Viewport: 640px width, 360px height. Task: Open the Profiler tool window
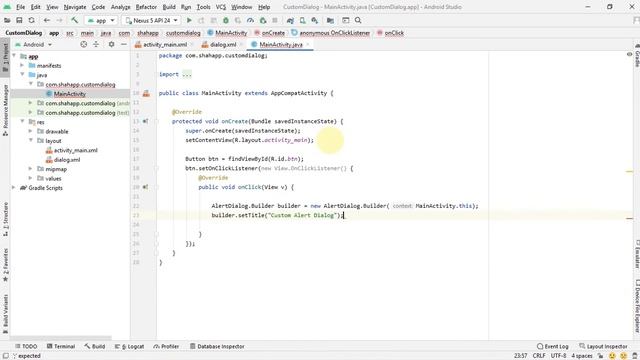coord(166,346)
